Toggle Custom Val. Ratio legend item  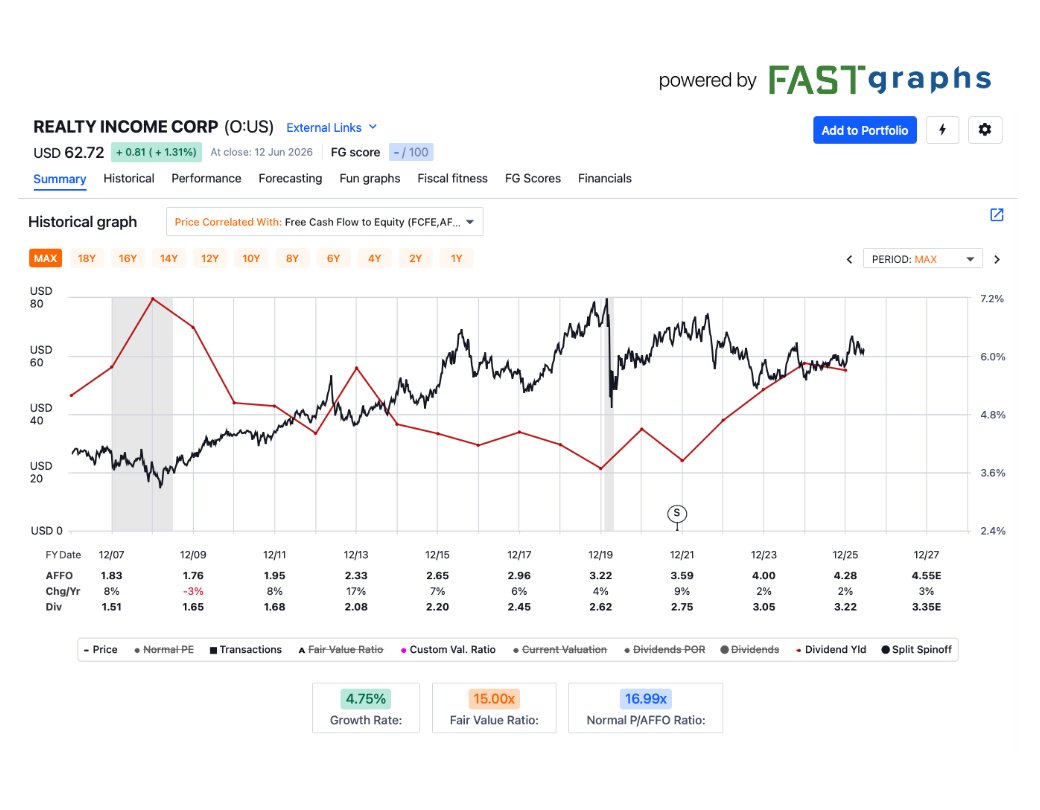tap(448, 649)
